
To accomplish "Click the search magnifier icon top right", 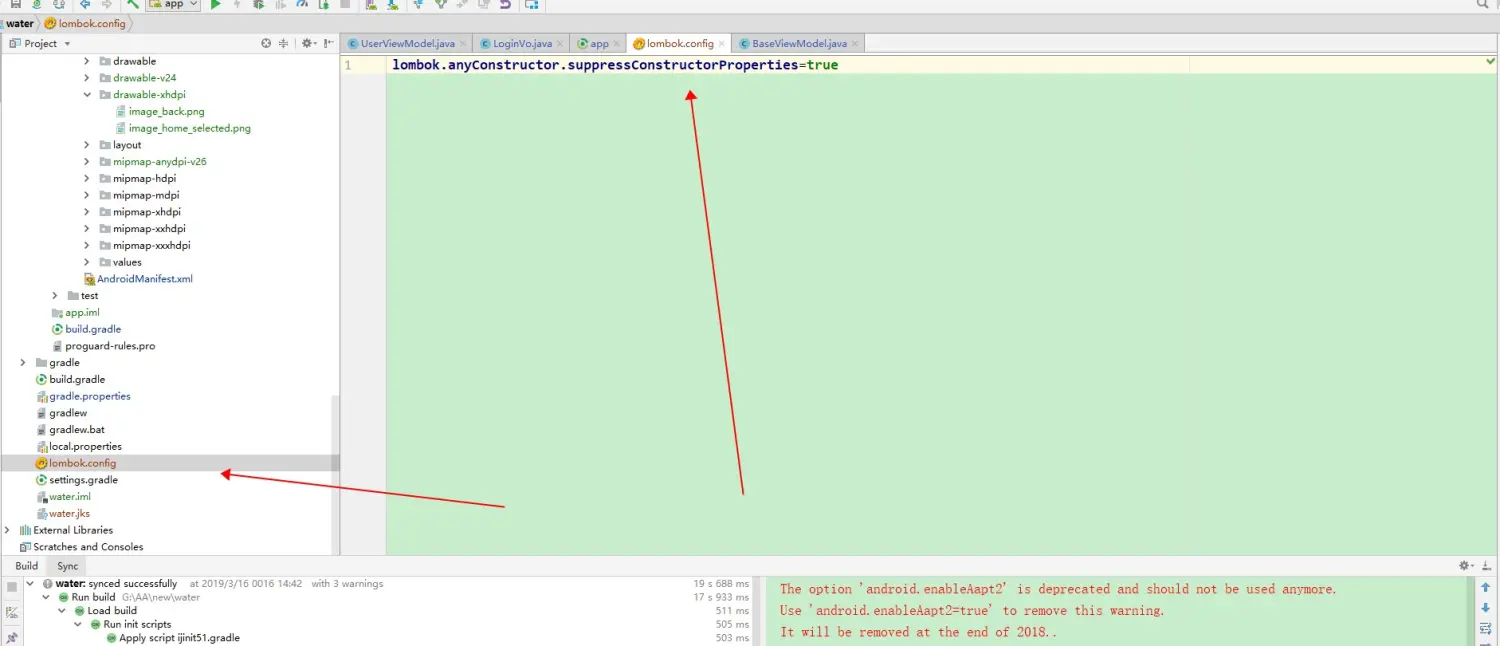I will tap(1482, 4).
